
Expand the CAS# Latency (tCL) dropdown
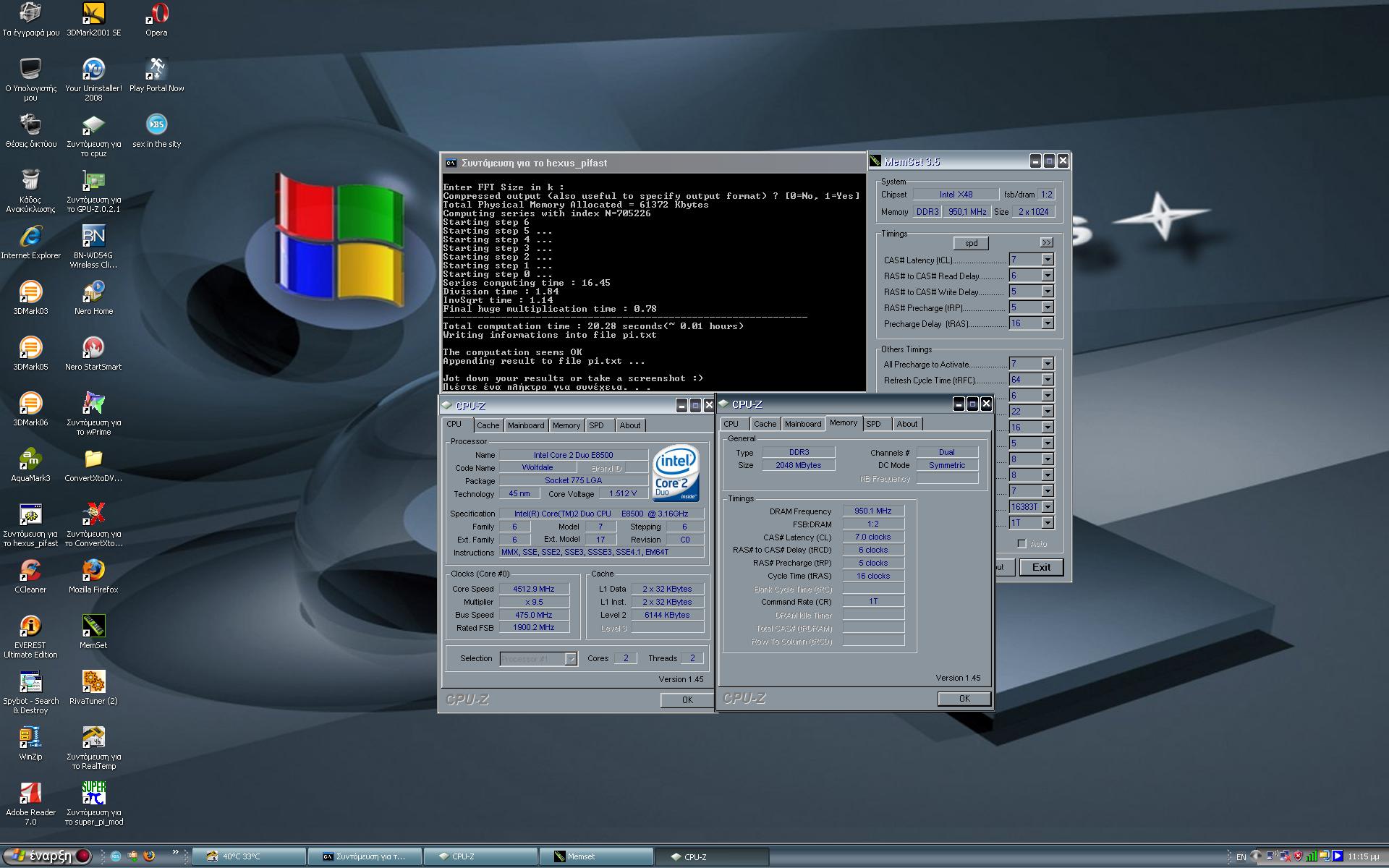[1047, 260]
